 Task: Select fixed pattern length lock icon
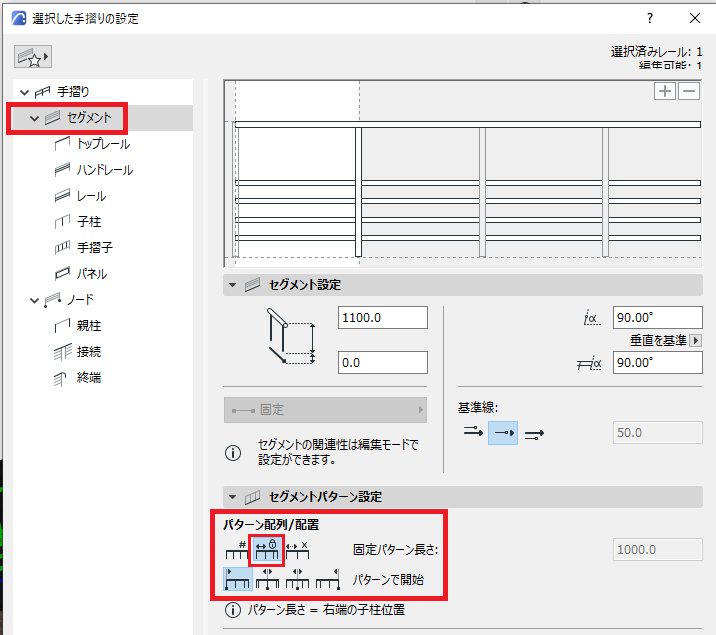(267, 550)
